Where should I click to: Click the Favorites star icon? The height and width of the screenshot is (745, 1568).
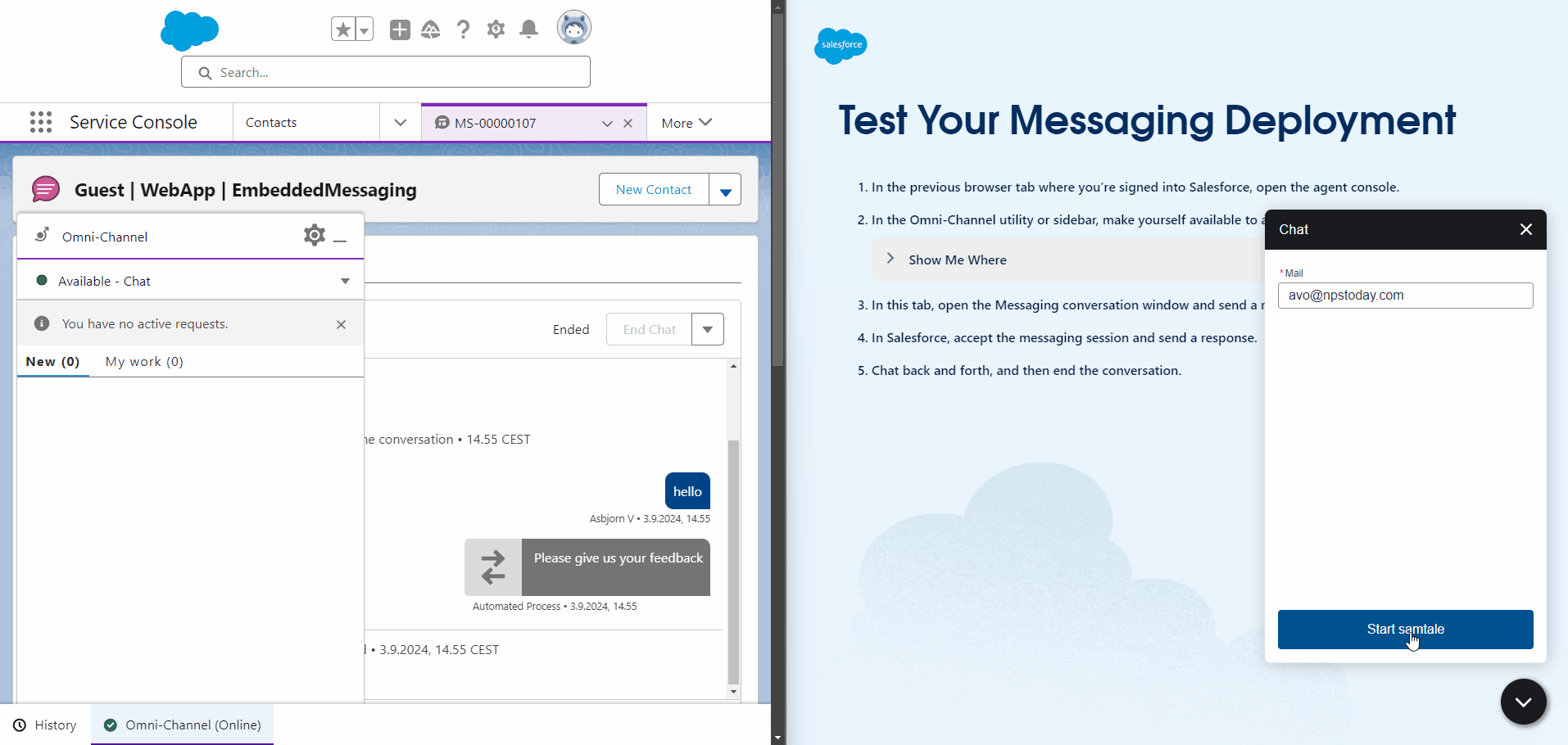point(343,30)
